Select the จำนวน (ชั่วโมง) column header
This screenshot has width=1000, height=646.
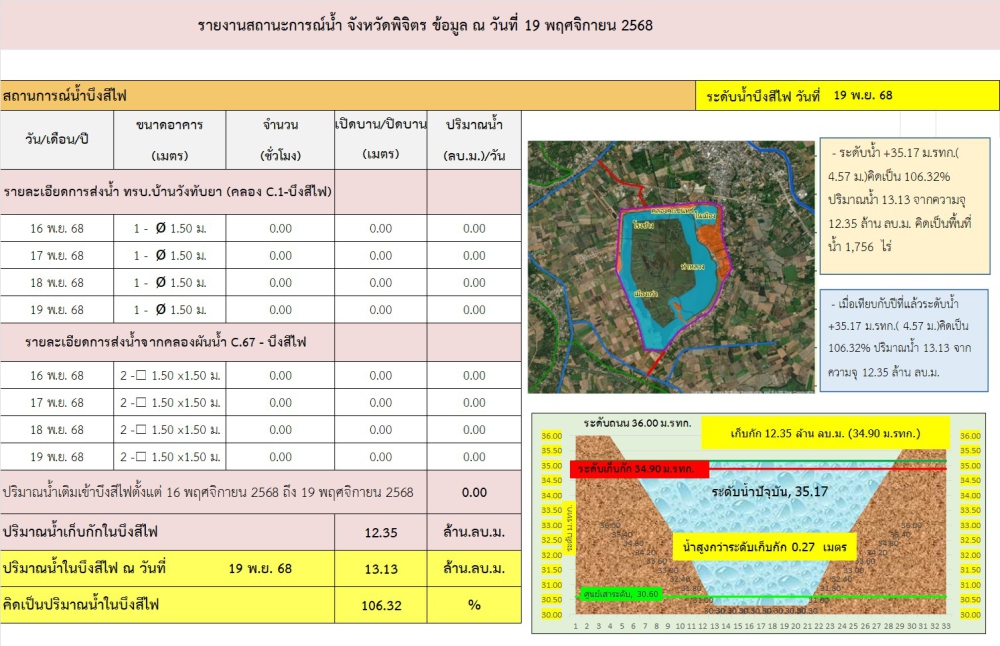pos(280,140)
